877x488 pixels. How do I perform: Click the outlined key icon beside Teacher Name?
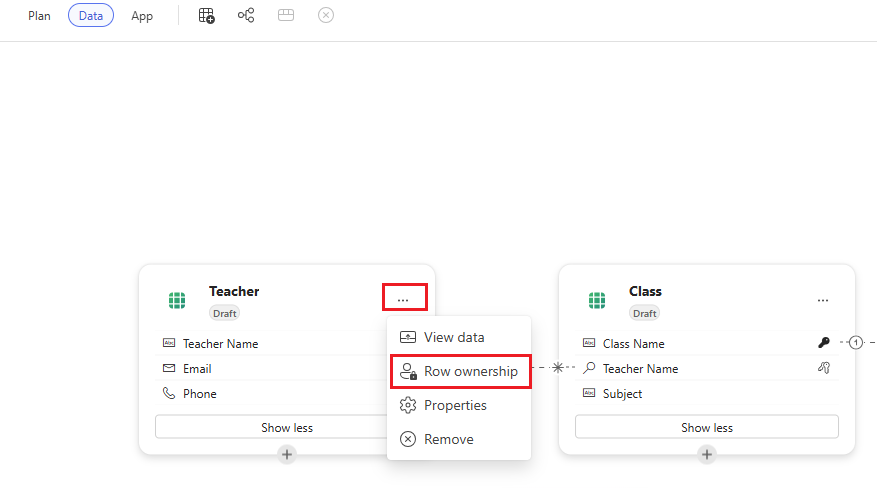[x=824, y=368]
